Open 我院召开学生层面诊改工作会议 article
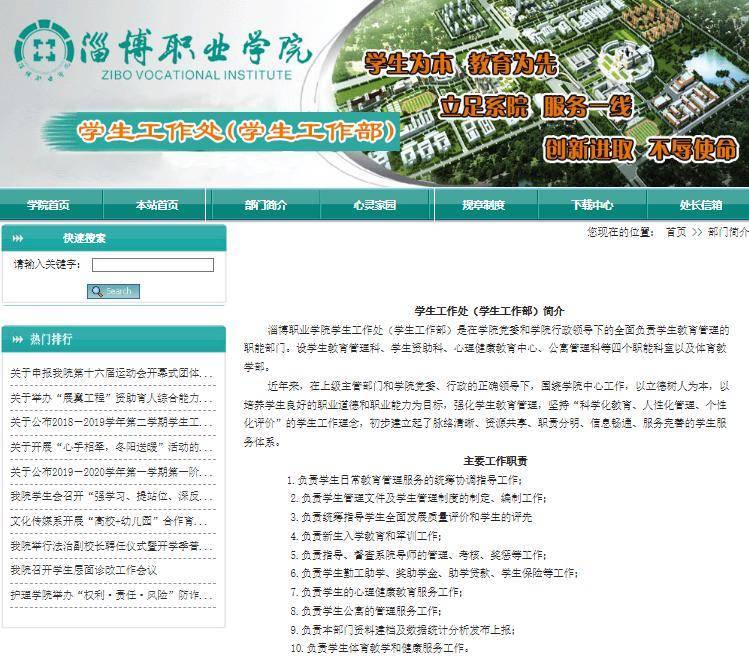Image resolution: width=749 pixels, height=661 pixels. click(x=84, y=570)
